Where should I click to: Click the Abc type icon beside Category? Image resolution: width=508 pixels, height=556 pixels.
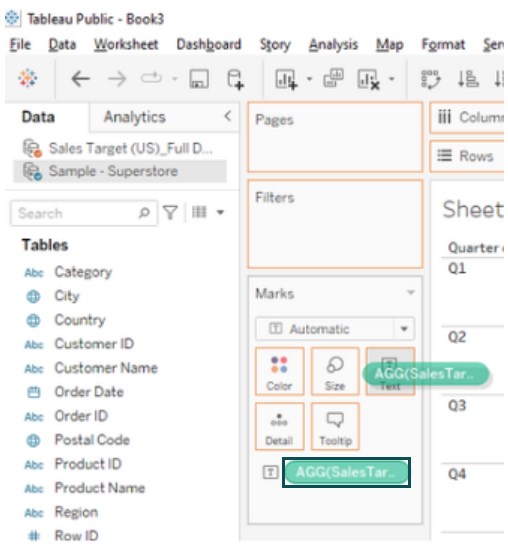(34, 273)
